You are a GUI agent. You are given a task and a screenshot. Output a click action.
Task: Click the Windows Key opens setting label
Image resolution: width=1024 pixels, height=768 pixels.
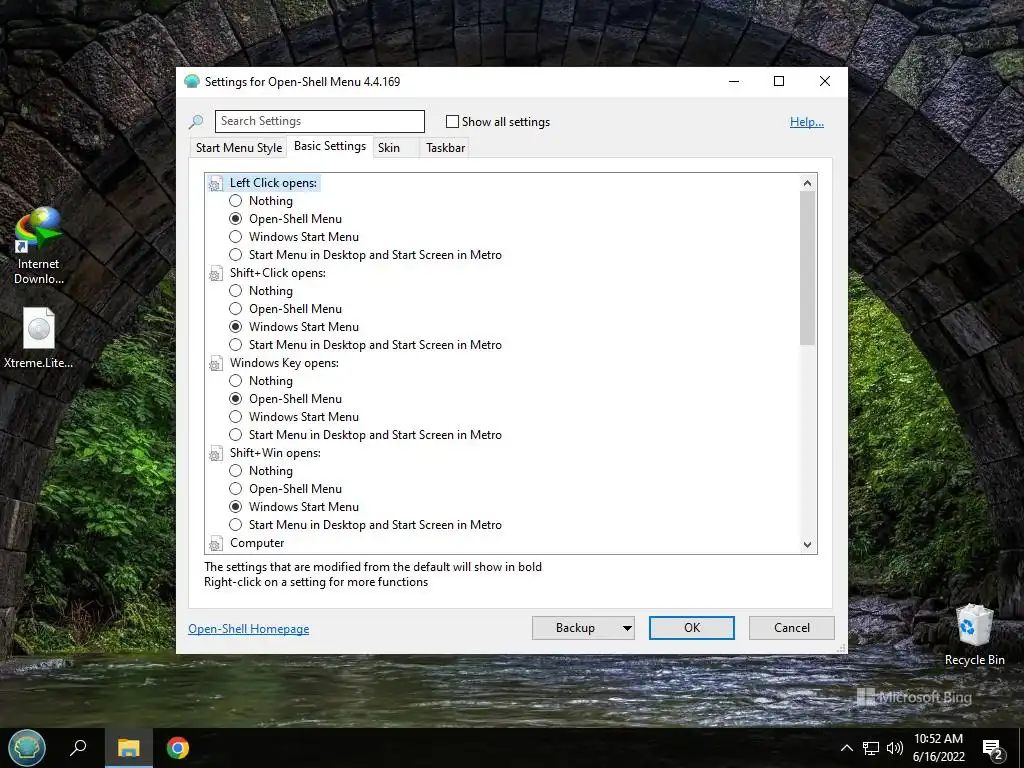tap(284, 363)
